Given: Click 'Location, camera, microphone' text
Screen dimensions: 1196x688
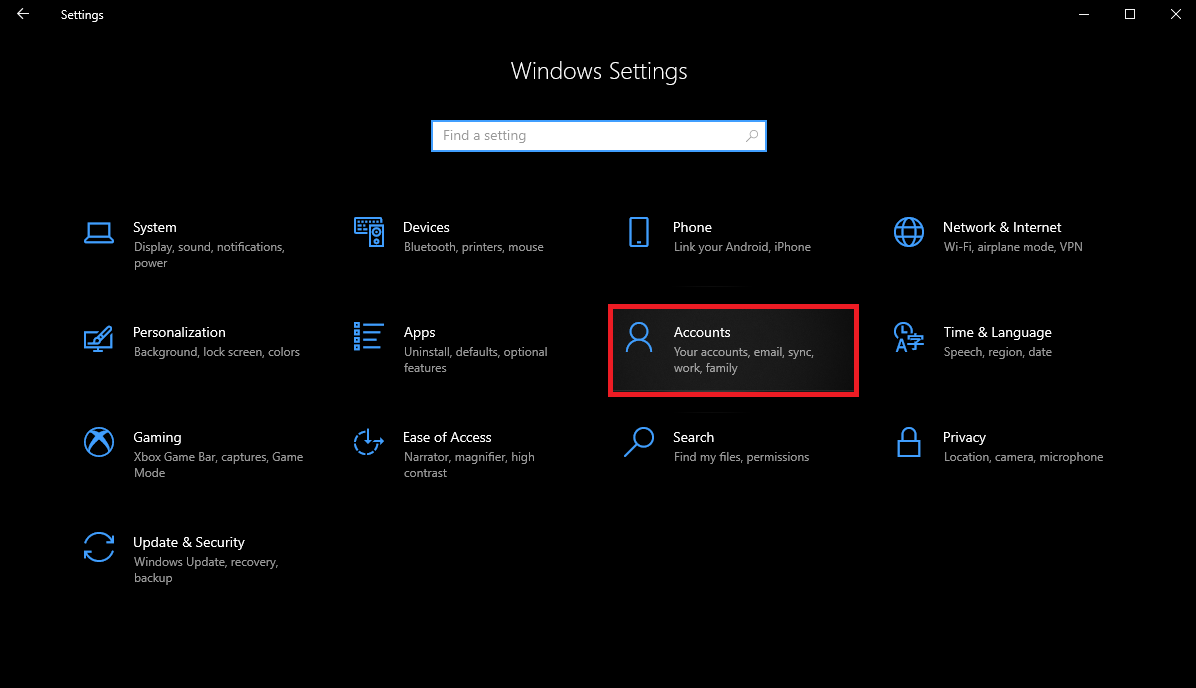Looking at the screenshot, I should point(1024,457).
